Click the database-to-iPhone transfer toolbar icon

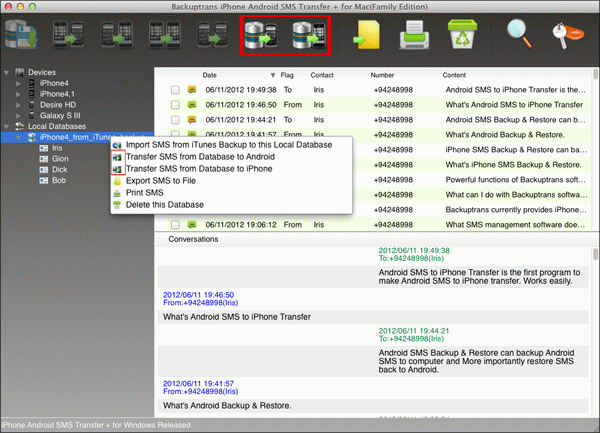coord(309,35)
